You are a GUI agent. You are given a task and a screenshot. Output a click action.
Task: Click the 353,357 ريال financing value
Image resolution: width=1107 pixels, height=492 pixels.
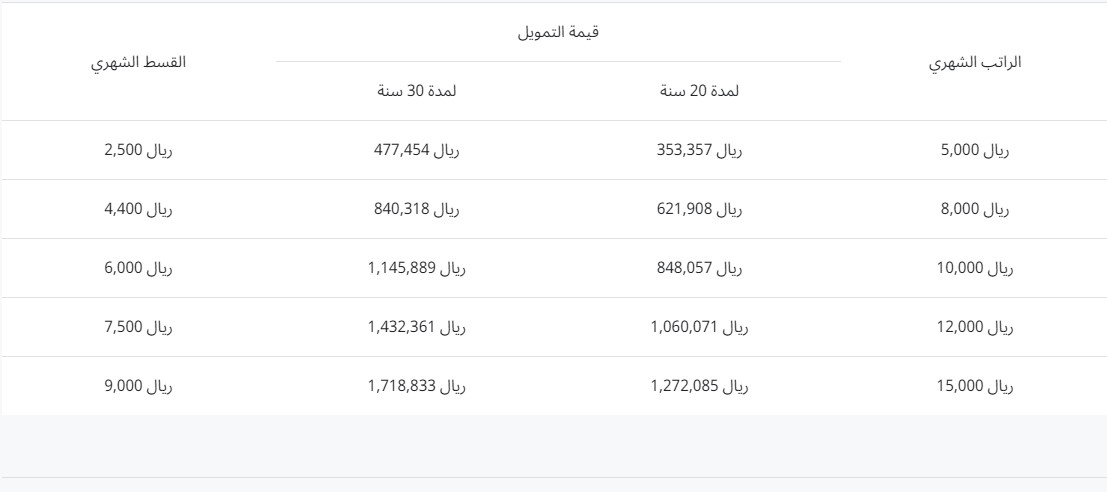click(x=700, y=150)
